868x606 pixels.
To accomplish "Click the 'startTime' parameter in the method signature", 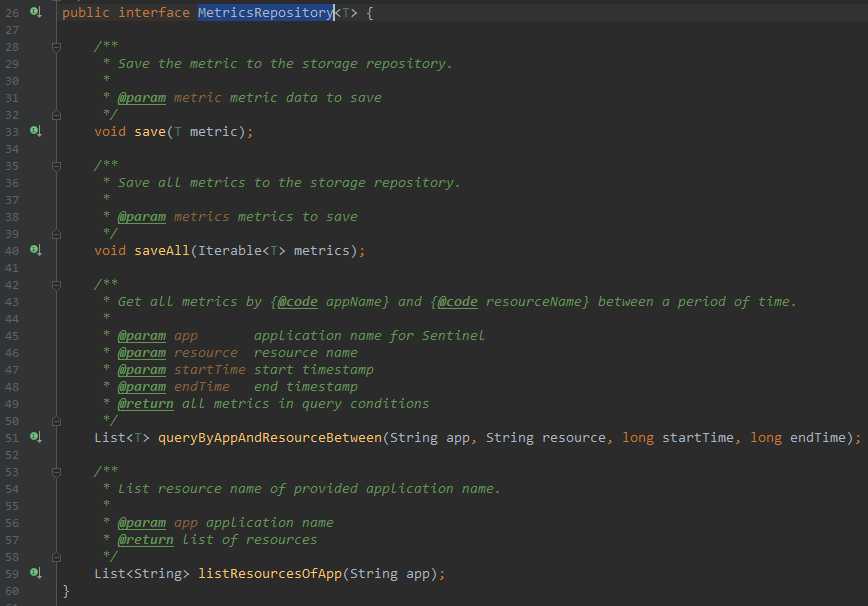I will click(698, 438).
